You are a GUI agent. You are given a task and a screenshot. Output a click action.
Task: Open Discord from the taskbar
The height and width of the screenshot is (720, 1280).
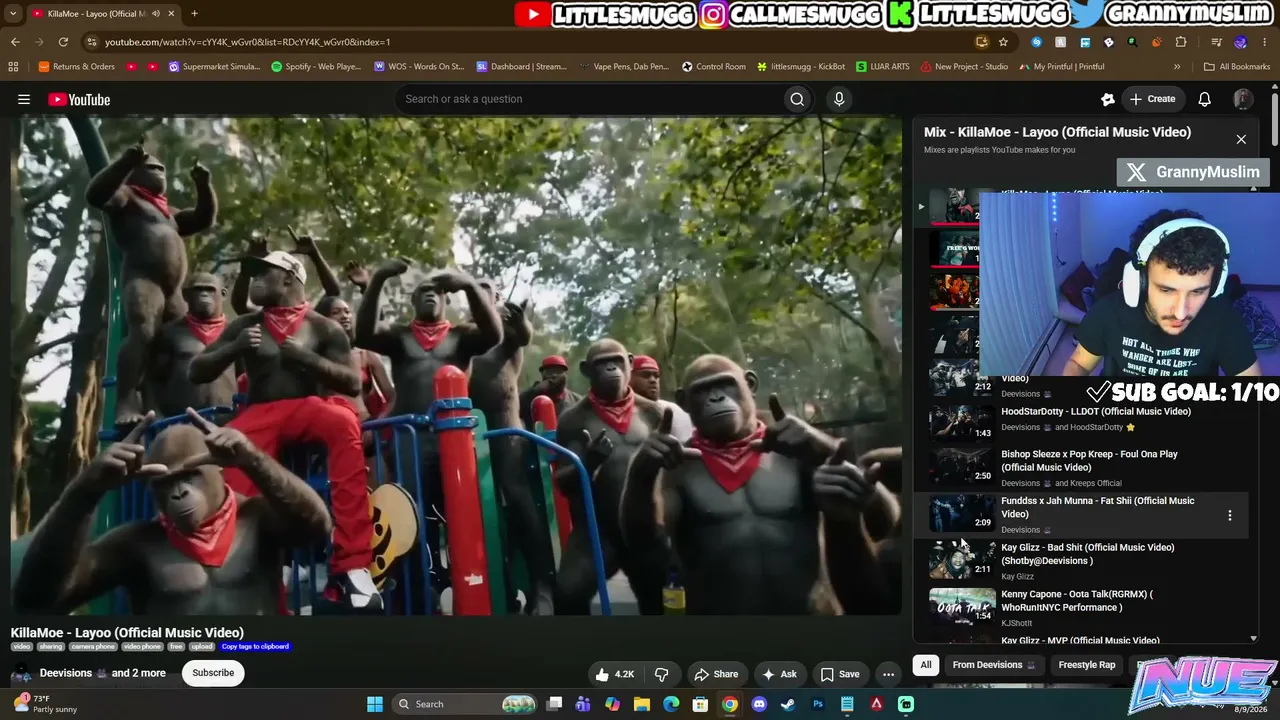tap(759, 704)
